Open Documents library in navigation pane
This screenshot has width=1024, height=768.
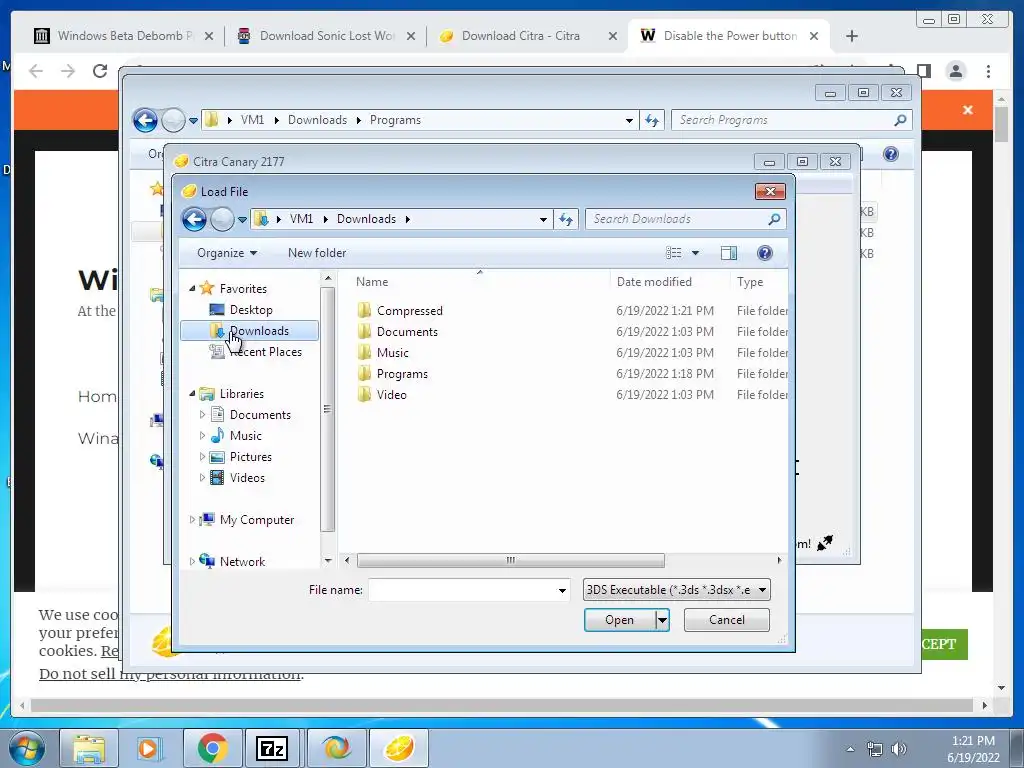pyautogui.click(x=260, y=415)
